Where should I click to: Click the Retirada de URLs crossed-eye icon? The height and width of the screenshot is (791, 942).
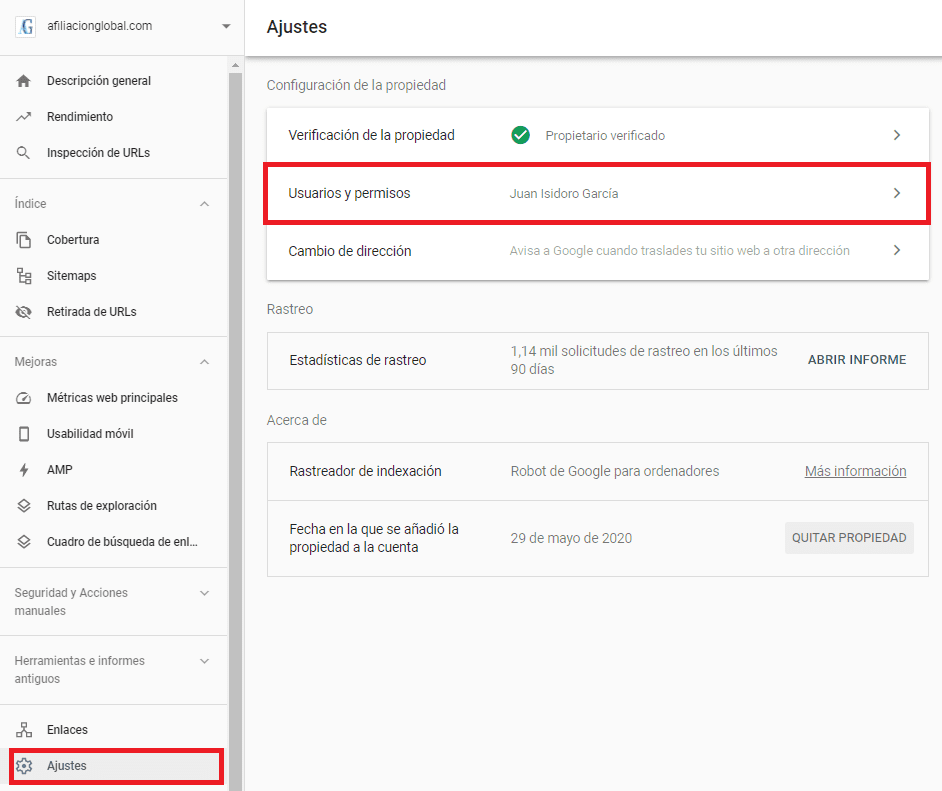(x=23, y=312)
